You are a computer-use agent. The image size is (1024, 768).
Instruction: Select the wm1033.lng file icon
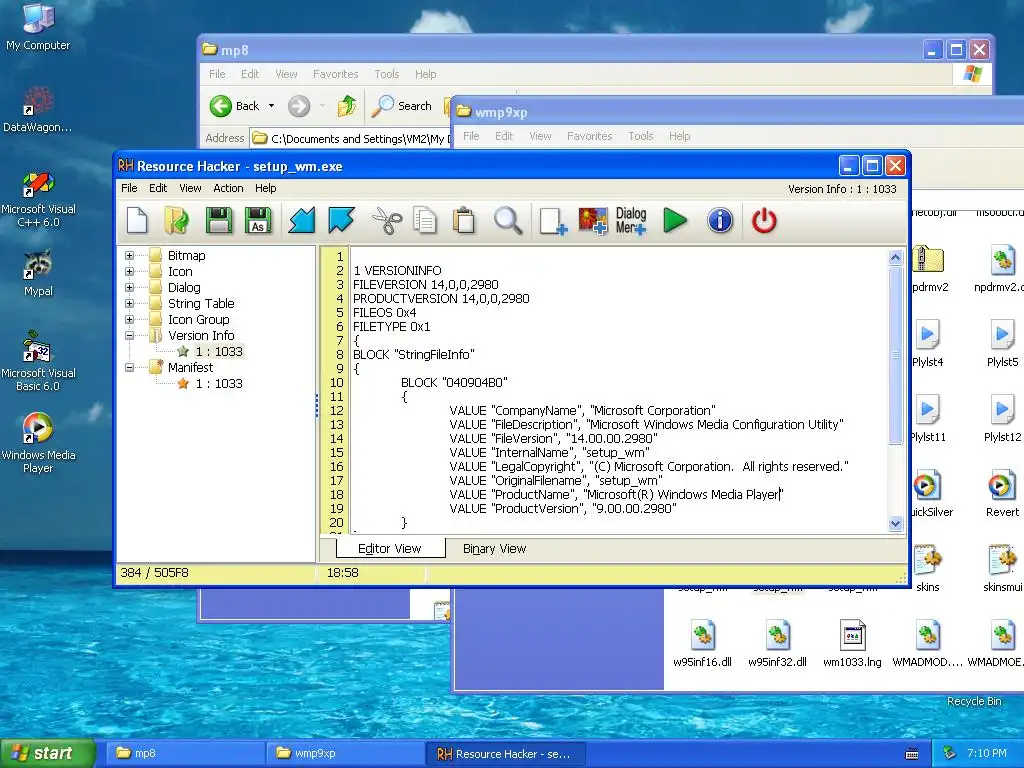coord(852,643)
